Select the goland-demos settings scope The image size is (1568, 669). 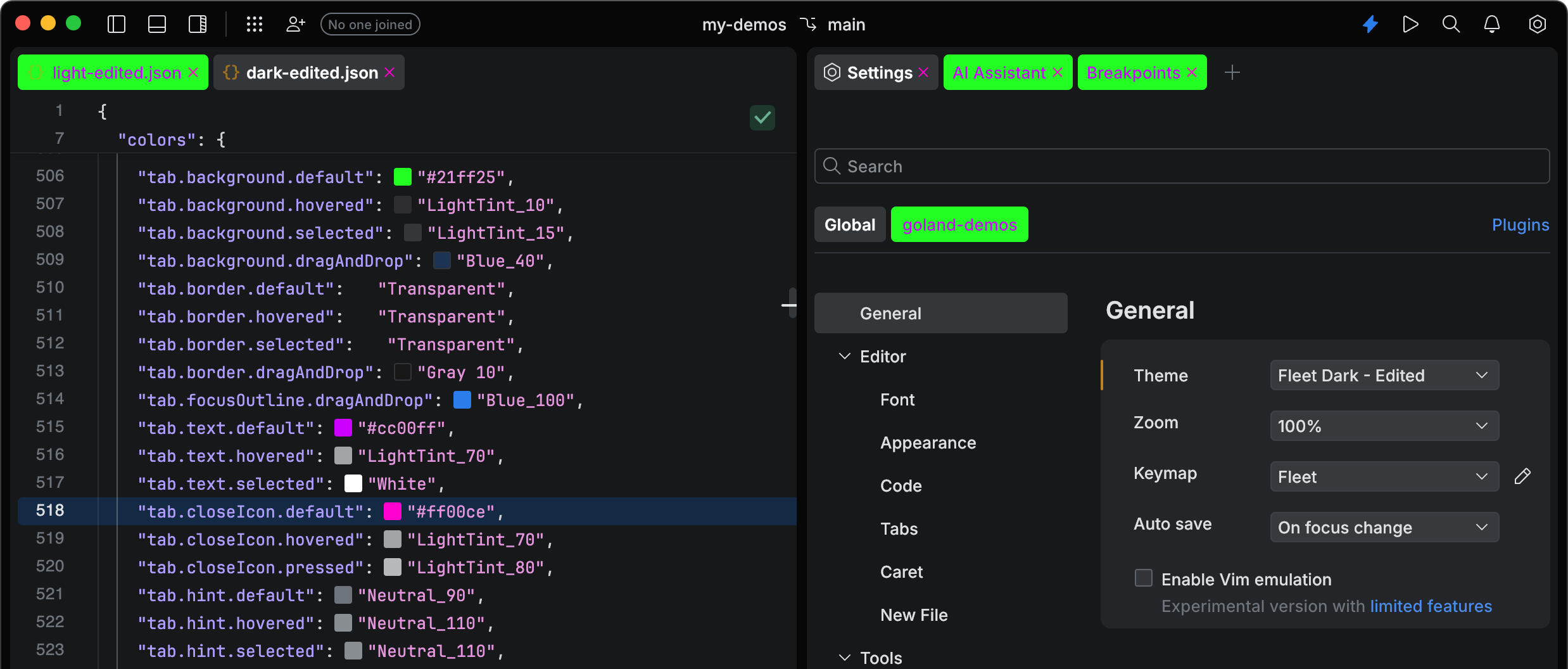959,224
